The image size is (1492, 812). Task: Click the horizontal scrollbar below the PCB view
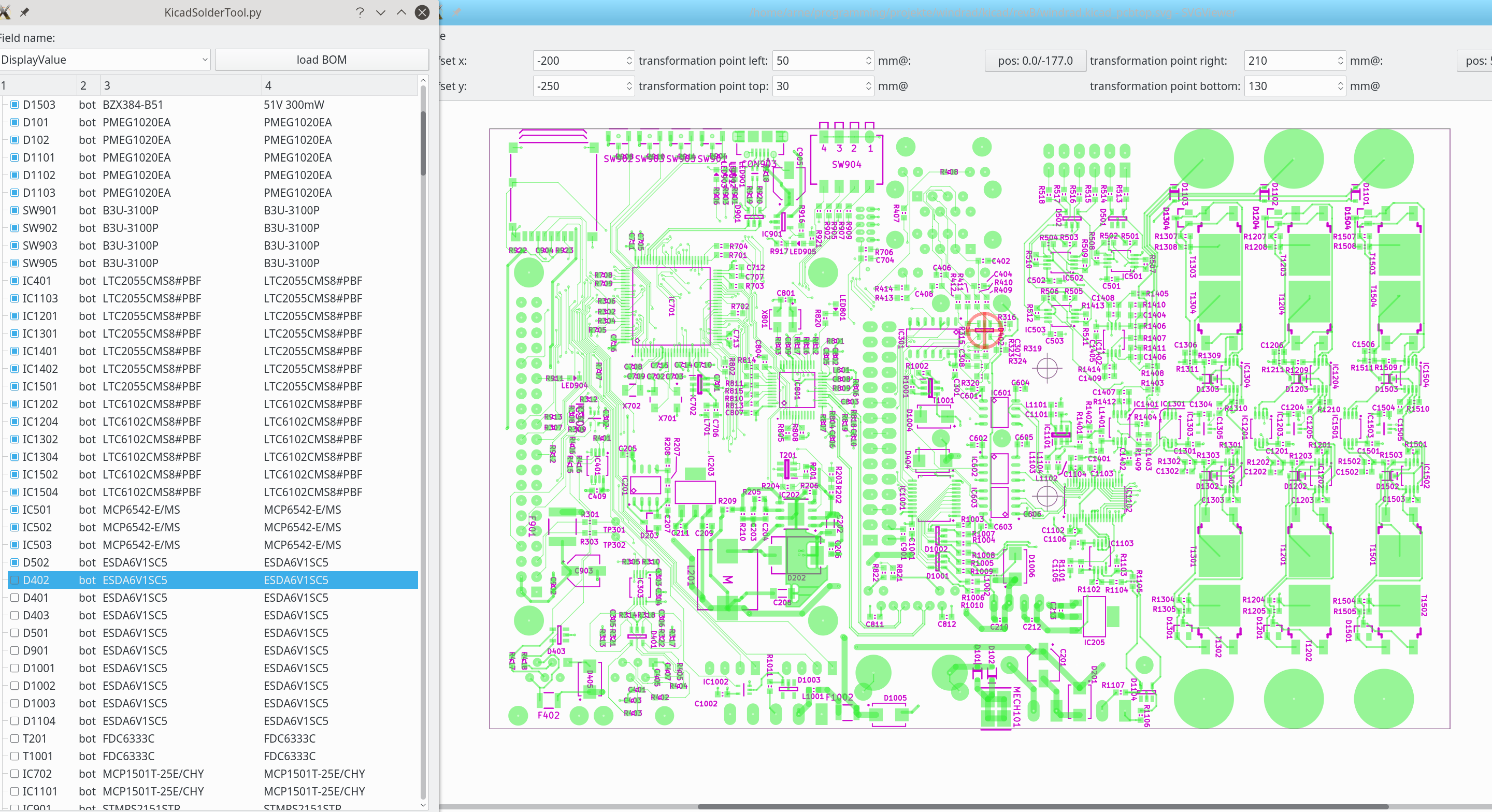coord(1042,806)
